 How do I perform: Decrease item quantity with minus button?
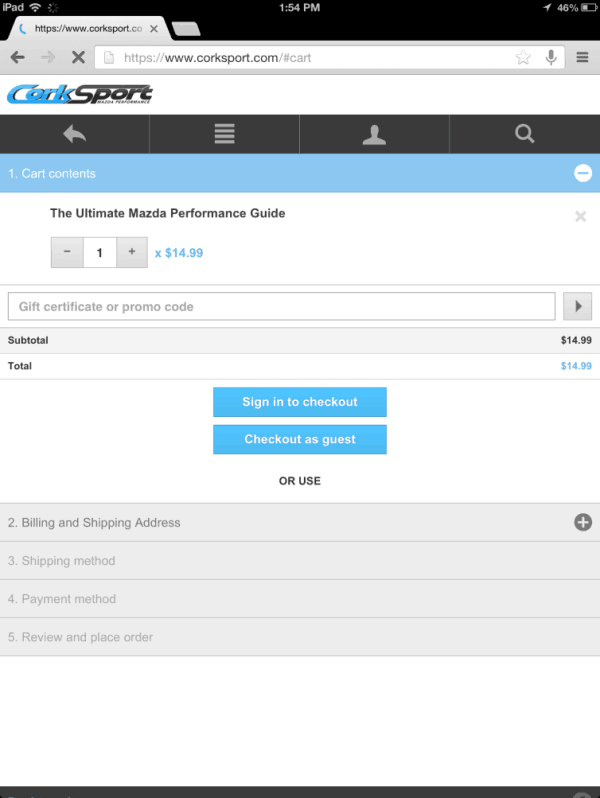[x=67, y=252]
